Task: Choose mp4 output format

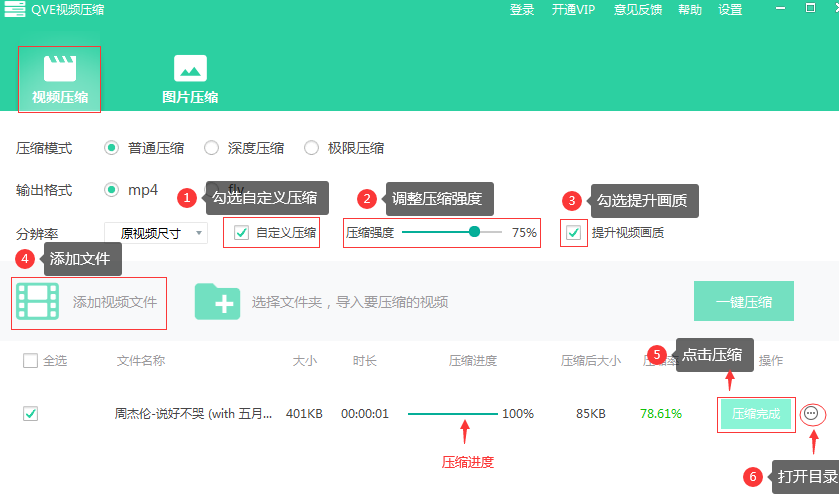Action: [x=112, y=190]
